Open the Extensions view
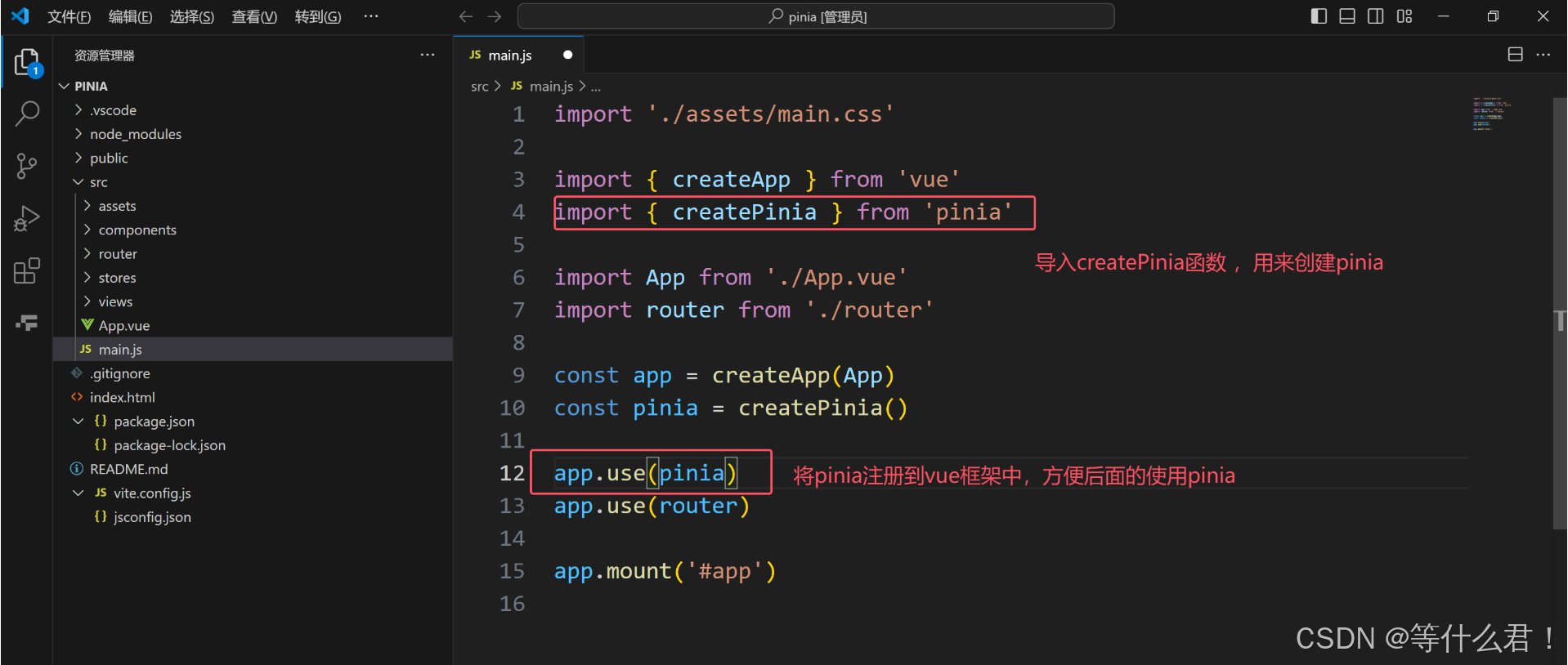The height and width of the screenshot is (665, 1568). (27, 270)
